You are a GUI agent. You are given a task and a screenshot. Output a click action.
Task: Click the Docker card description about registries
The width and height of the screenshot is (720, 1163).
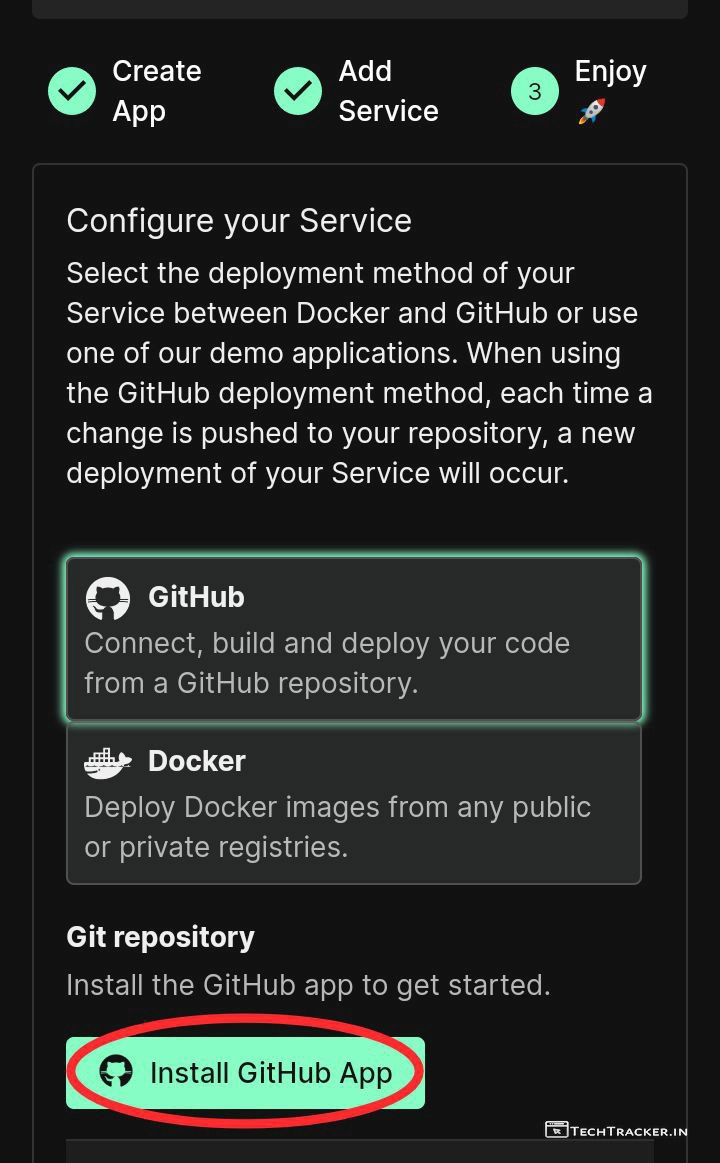coord(337,827)
